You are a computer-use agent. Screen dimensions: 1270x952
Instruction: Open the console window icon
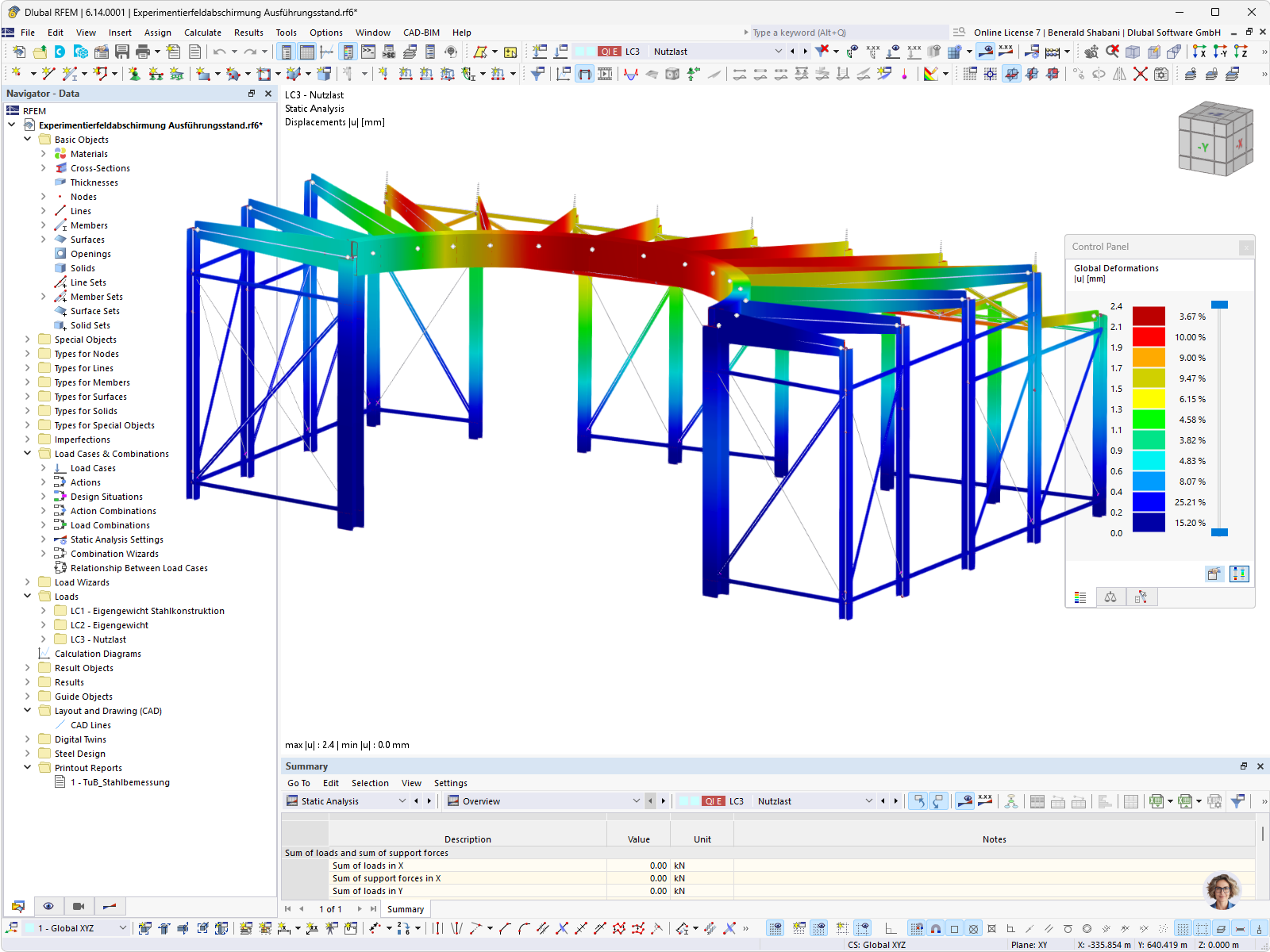click(368, 52)
